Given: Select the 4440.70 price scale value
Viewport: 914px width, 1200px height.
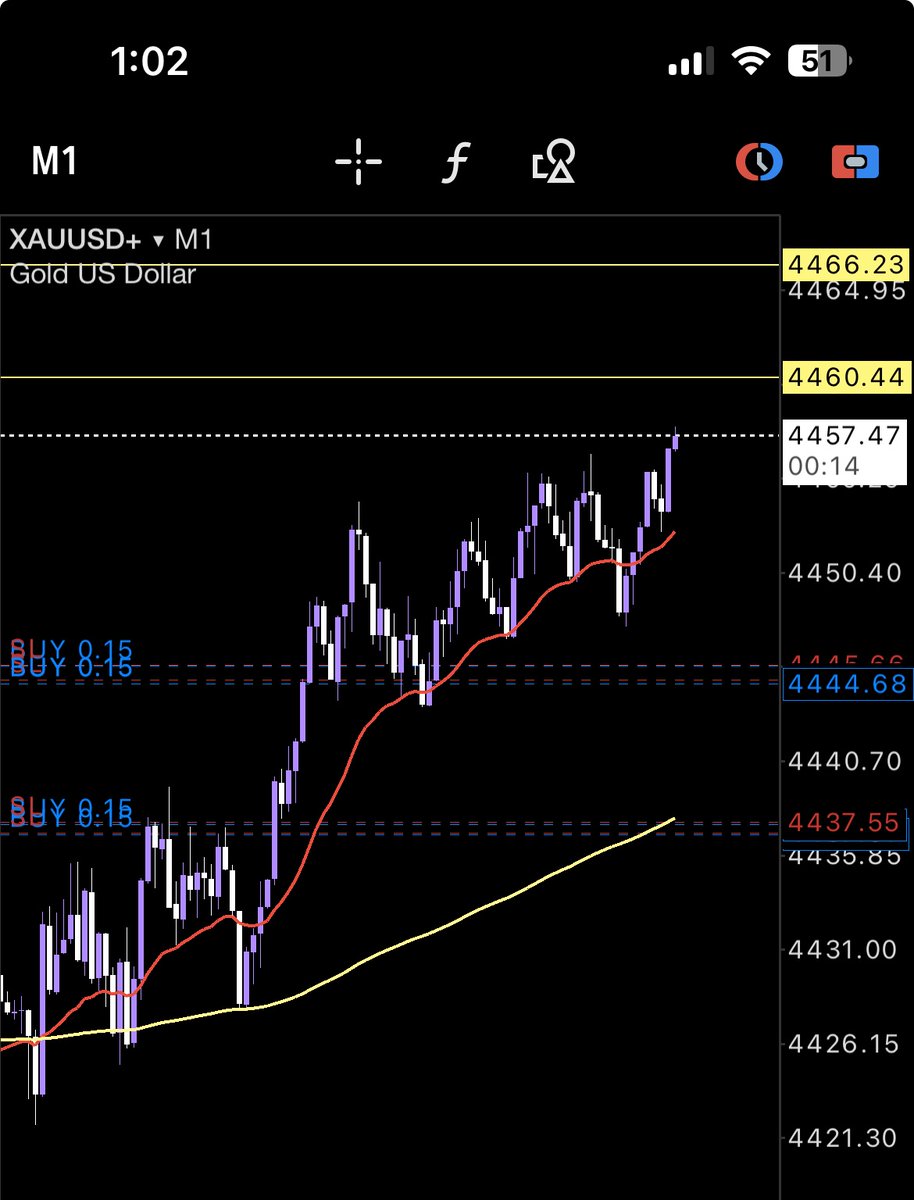Looking at the screenshot, I should coord(845,762).
